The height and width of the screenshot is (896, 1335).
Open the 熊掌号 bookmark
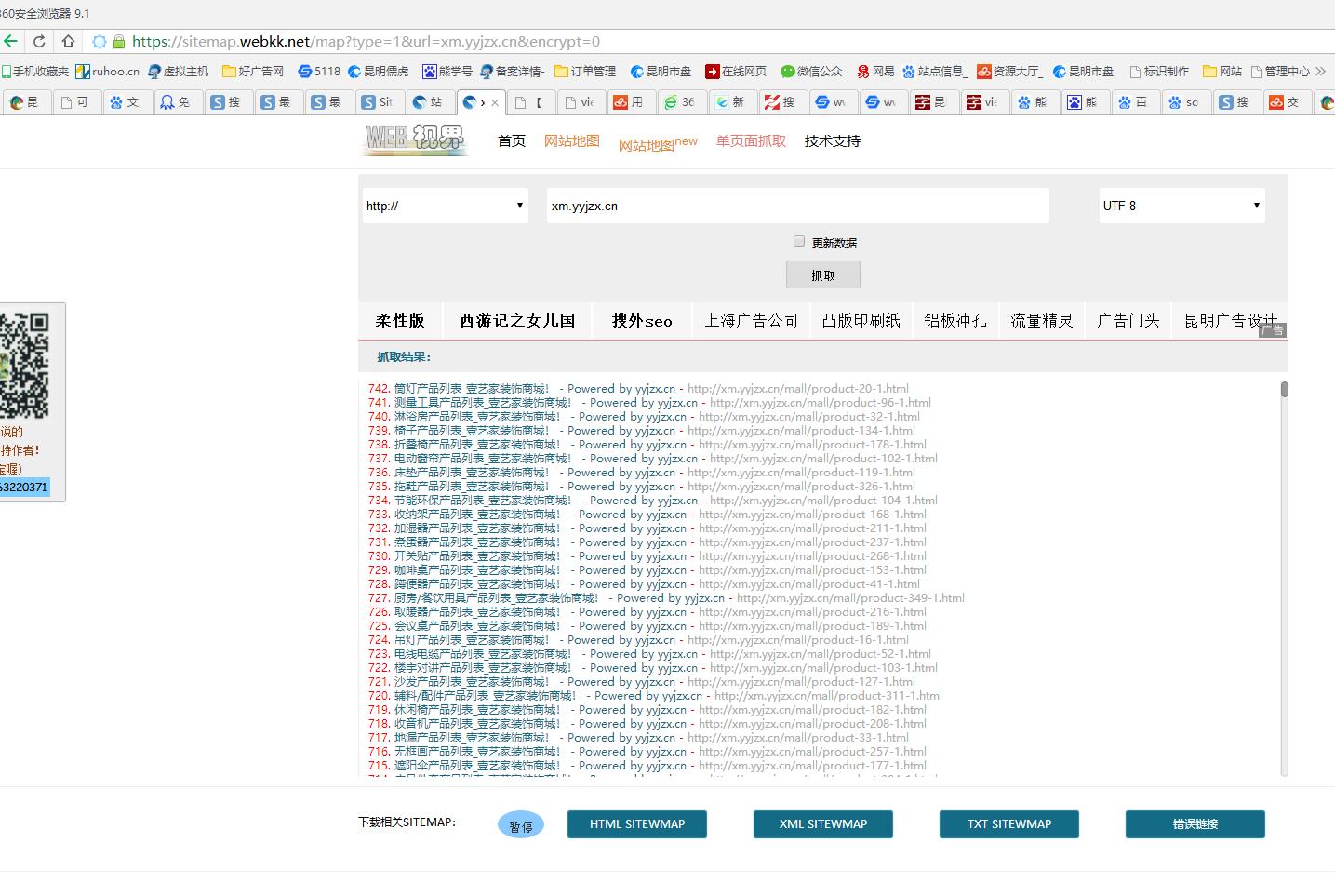pyautogui.click(x=447, y=71)
